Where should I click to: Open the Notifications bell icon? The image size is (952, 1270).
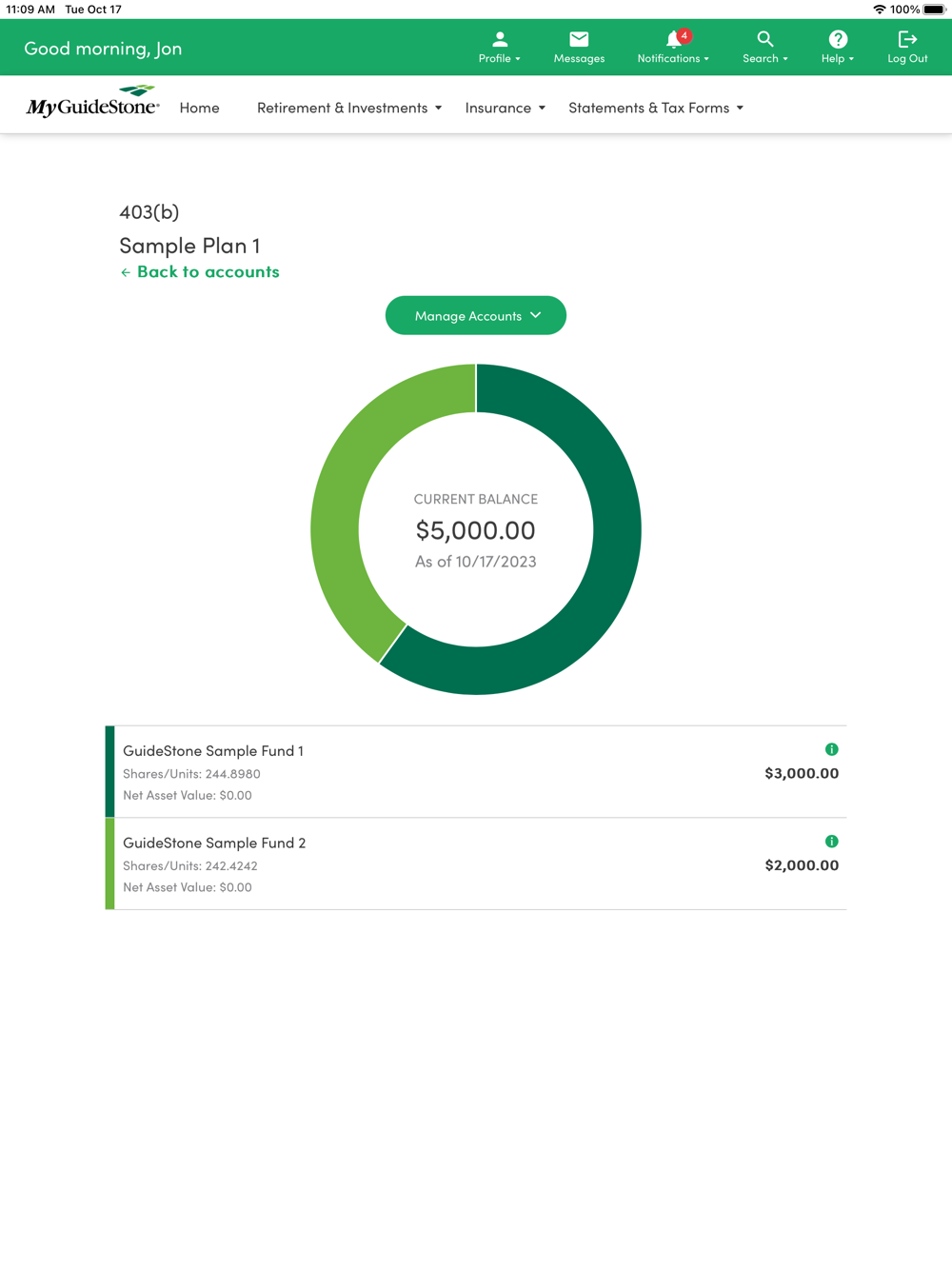pos(673,39)
